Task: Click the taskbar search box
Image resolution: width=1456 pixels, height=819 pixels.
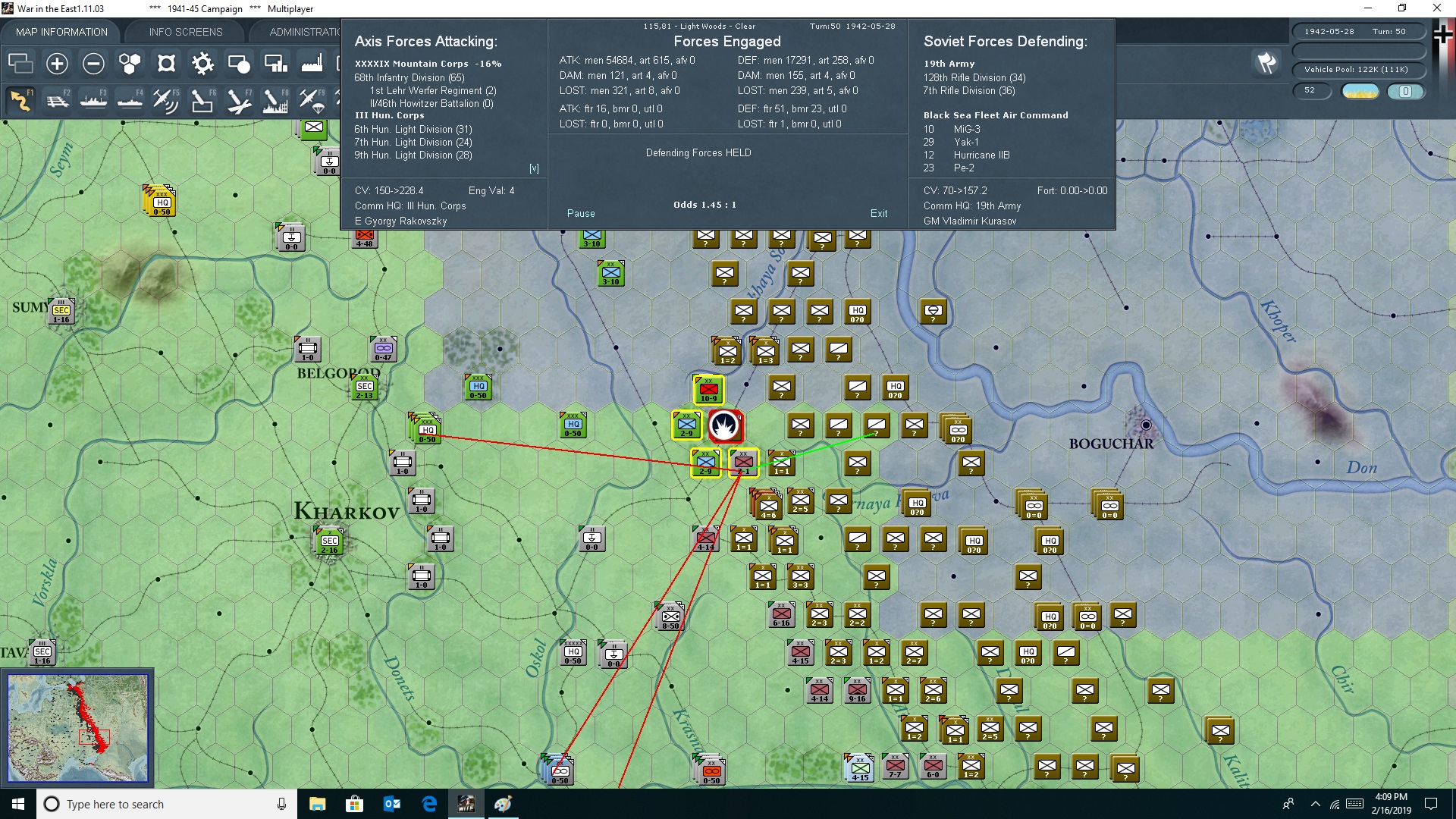Action: 167,804
